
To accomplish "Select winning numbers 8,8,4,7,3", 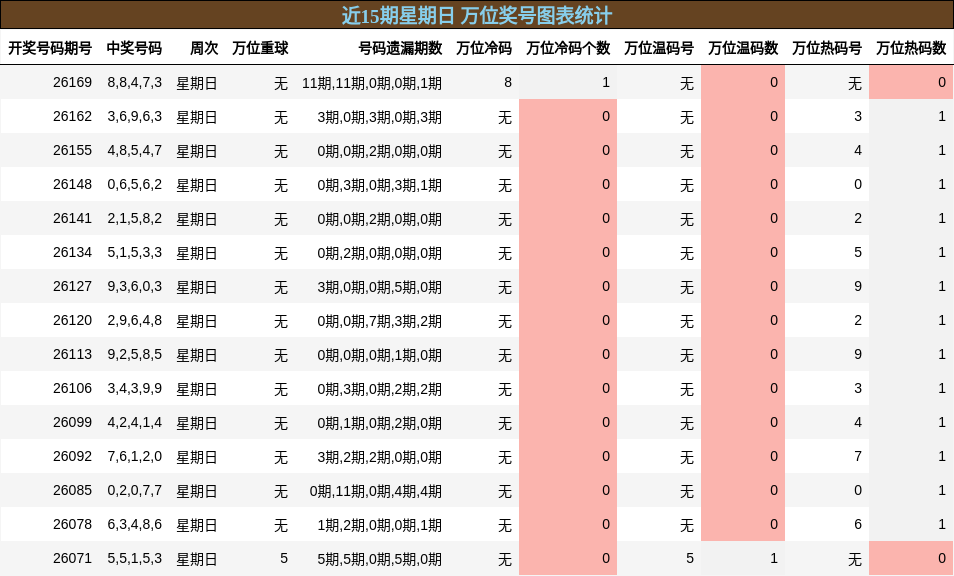I will point(134,83).
